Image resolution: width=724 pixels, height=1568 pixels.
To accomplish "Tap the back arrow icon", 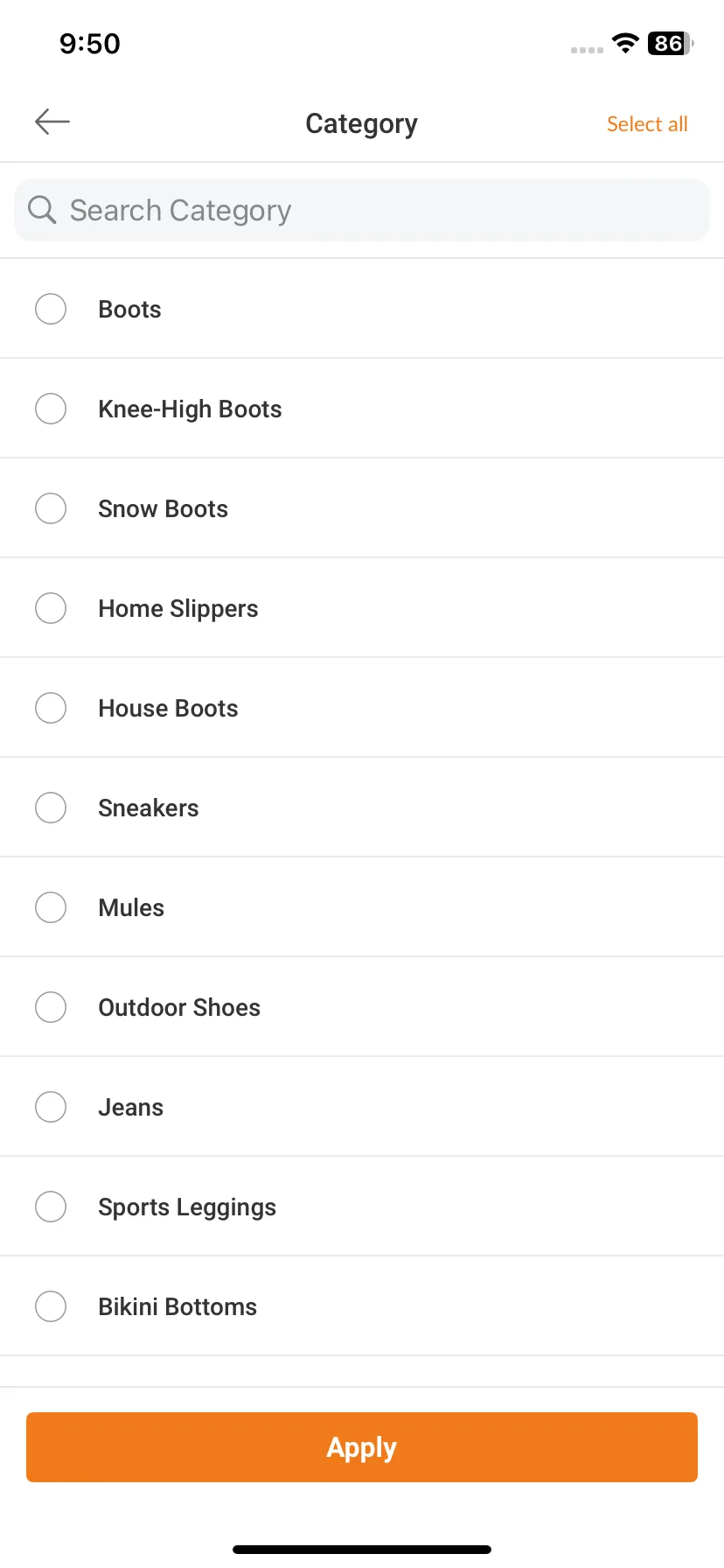I will (52, 122).
